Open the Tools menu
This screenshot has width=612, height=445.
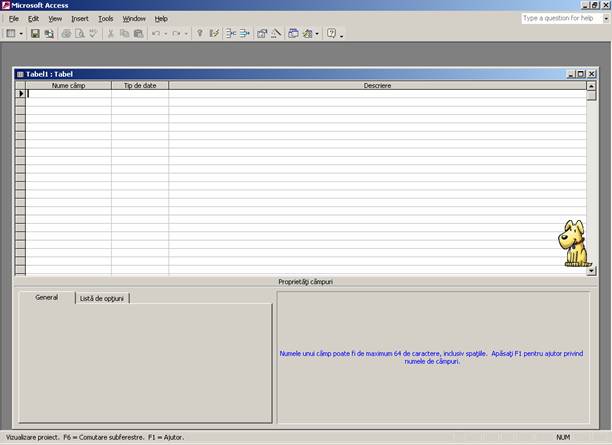point(105,19)
